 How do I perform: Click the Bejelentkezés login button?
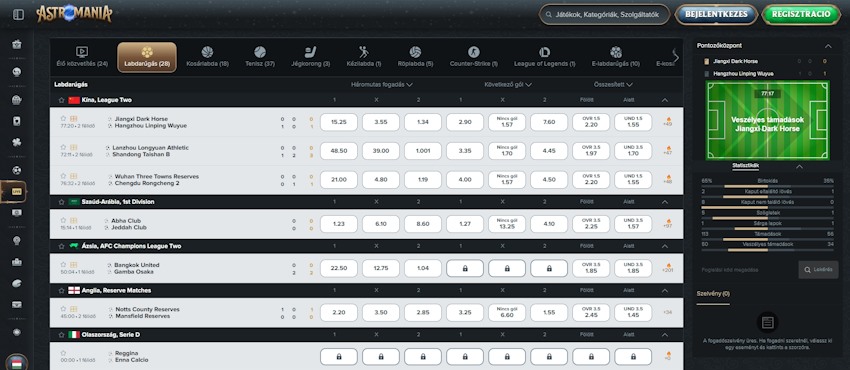(x=716, y=14)
